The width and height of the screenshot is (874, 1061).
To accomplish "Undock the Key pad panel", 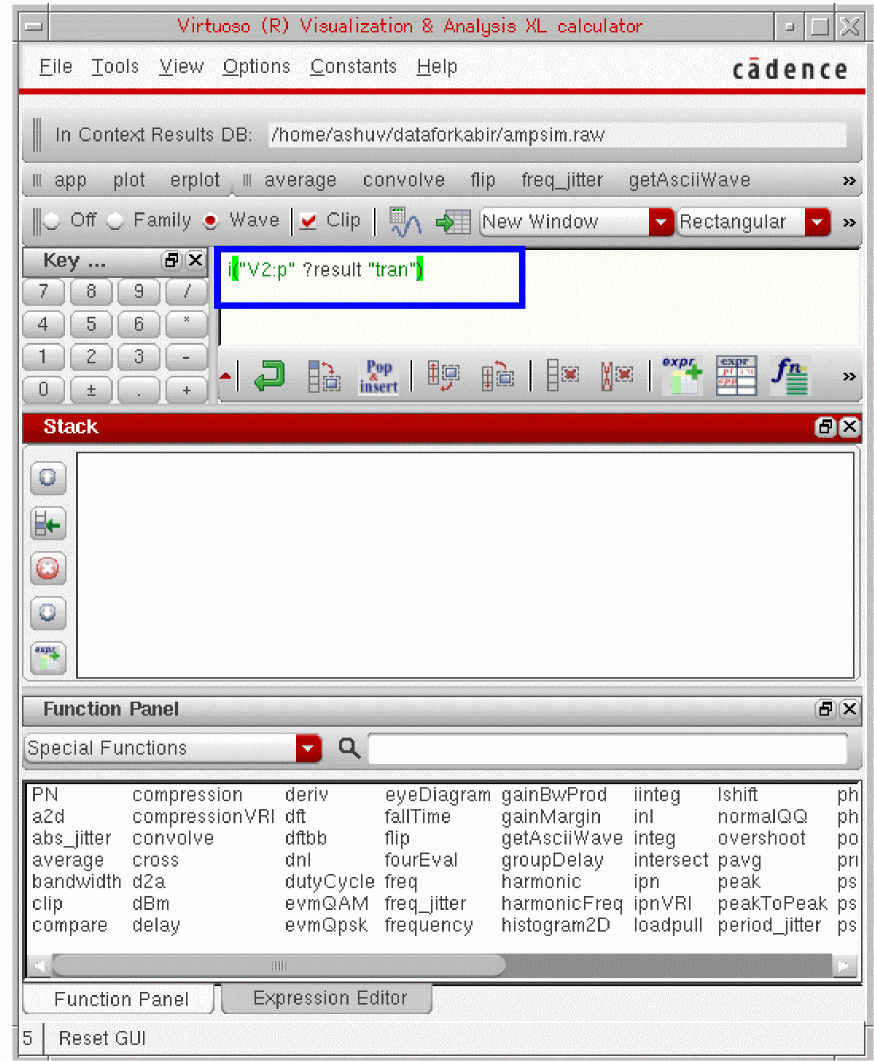I will tap(172, 261).
